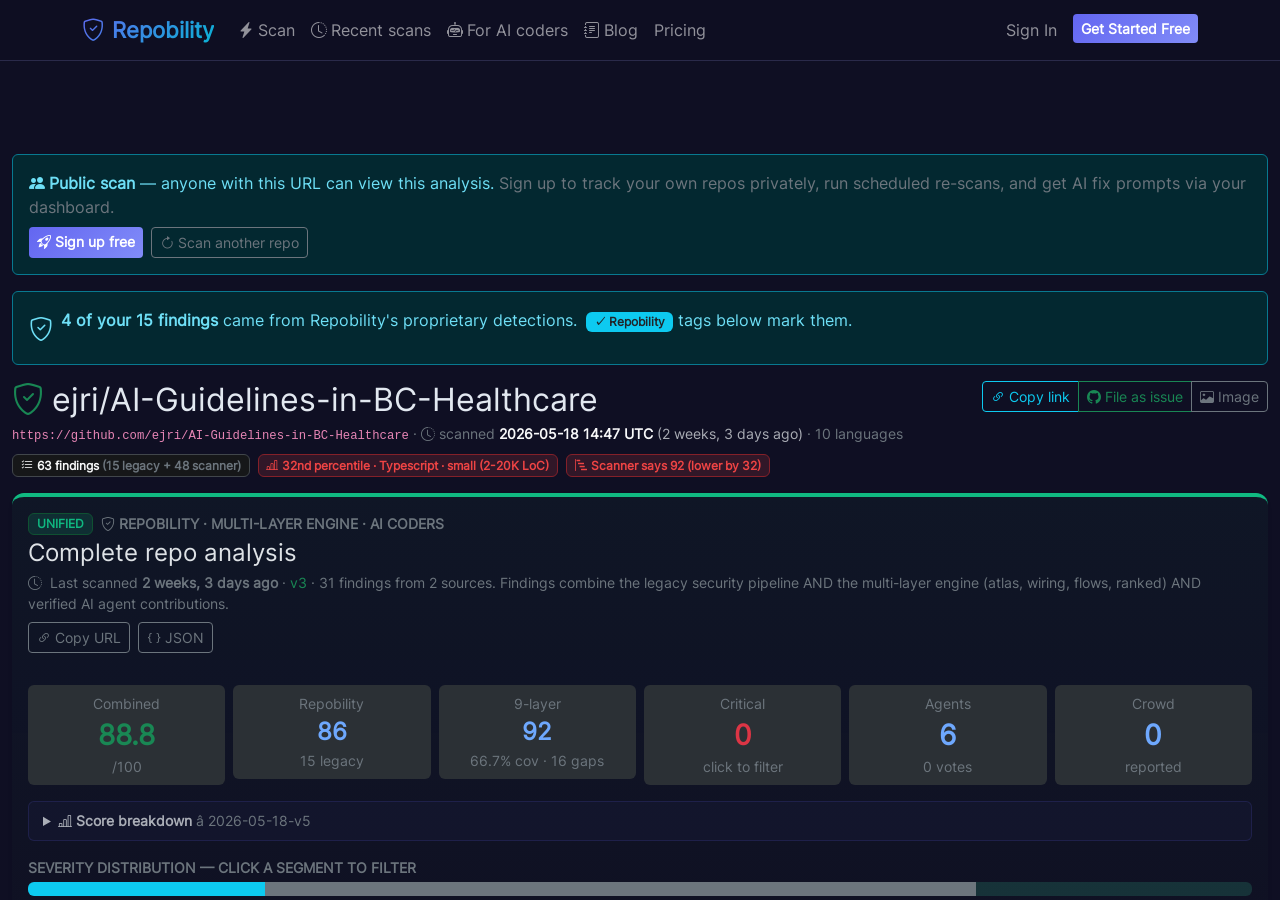Filter by Critical findings card
Viewport: 1280px width, 900px height.
pyautogui.click(x=743, y=735)
